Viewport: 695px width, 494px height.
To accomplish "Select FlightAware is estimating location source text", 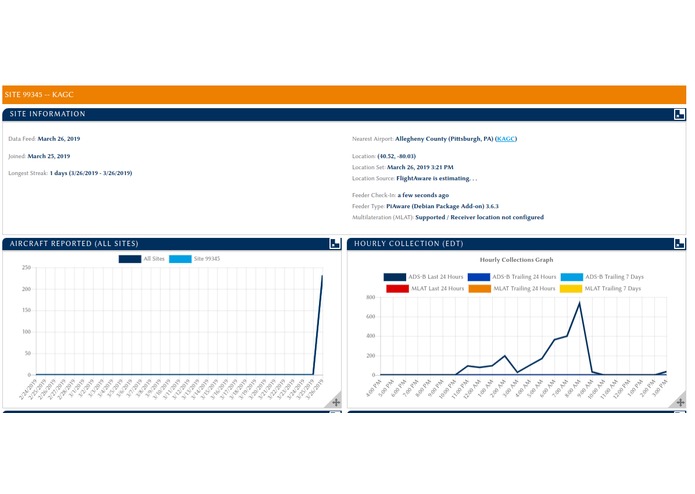I will pyautogui.click(x=437, y=178).
